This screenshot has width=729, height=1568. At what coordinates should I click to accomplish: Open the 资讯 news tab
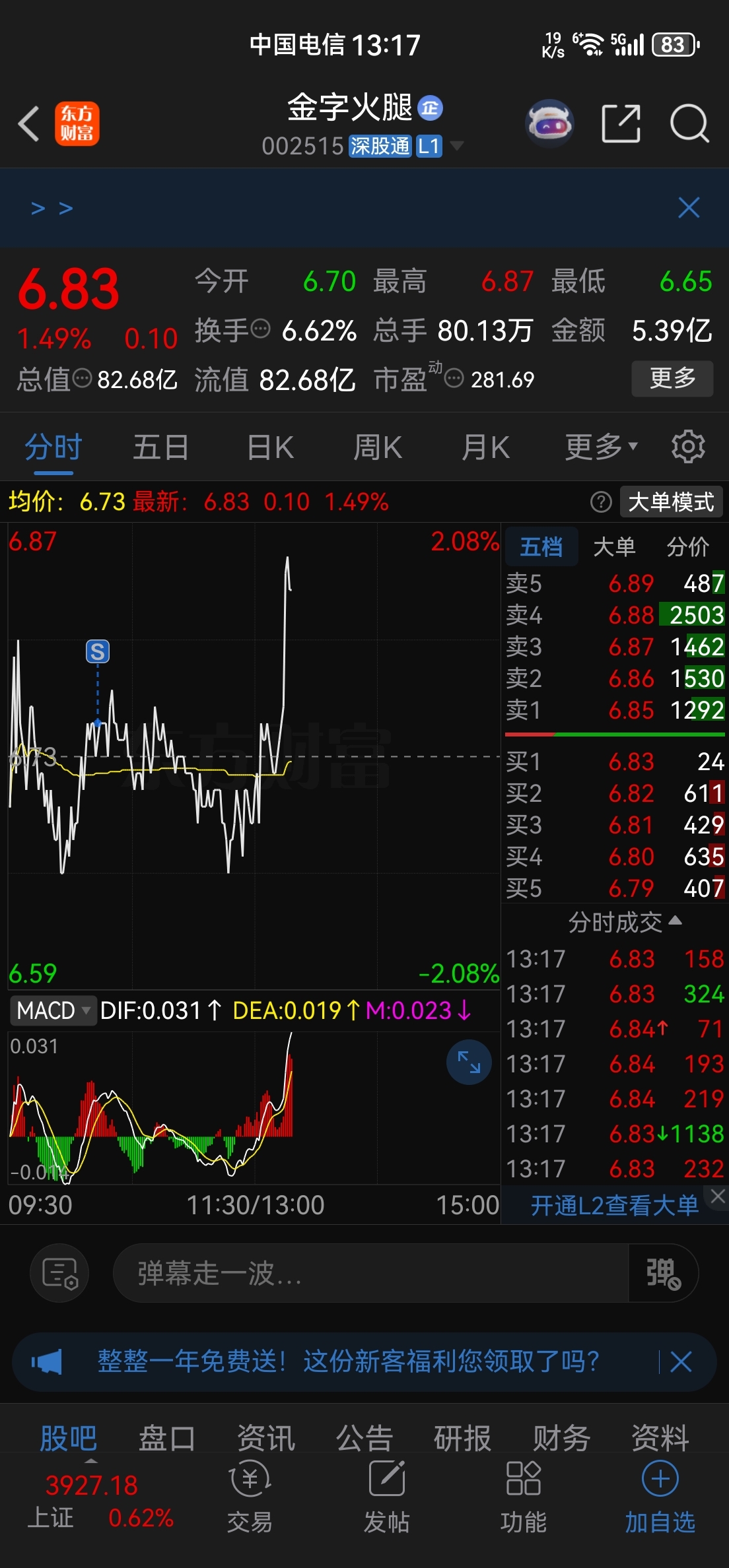coord(266,1439)
